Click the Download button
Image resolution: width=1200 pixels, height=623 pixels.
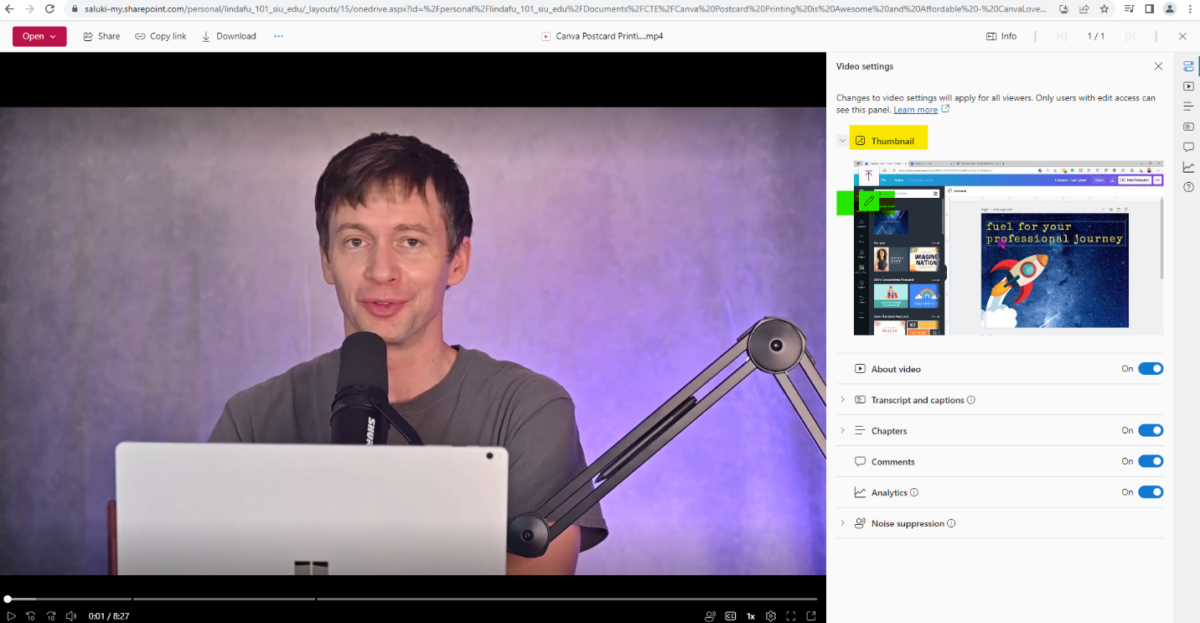pos(228,35)
